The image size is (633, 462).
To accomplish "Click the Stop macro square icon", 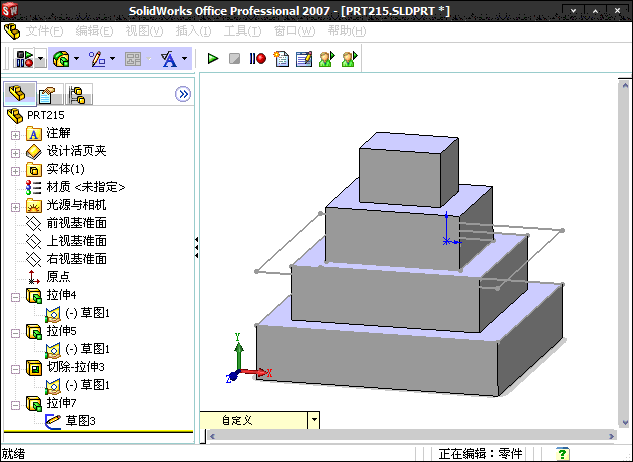I will [235, 59].
